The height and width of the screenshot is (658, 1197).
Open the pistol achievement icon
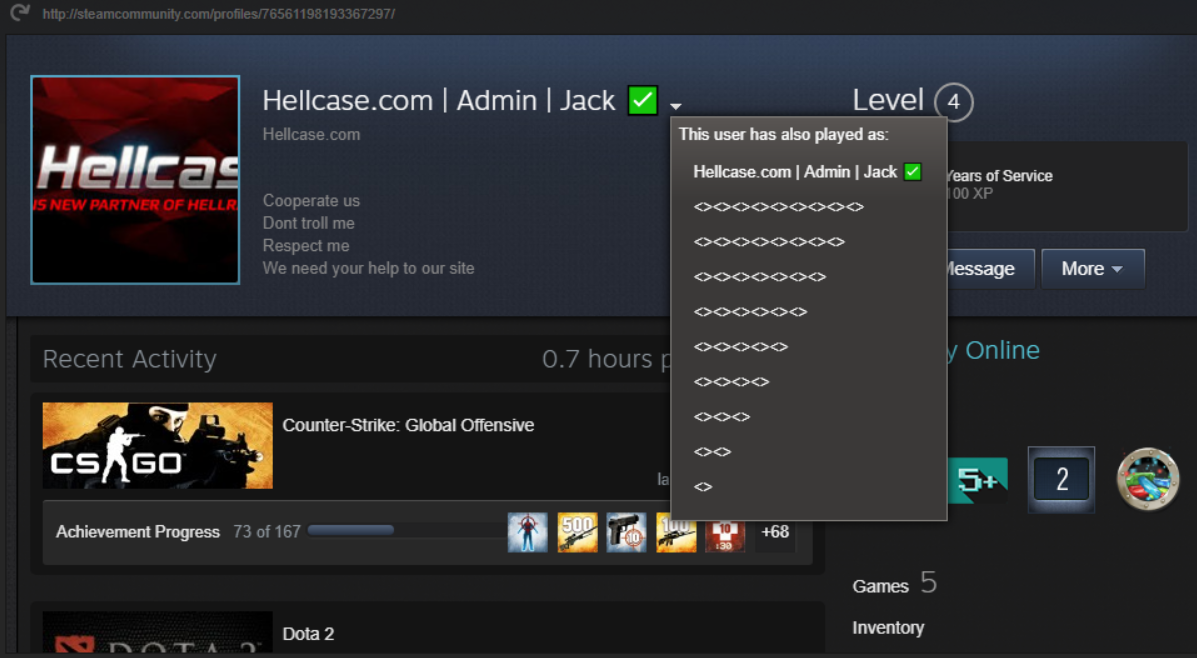click(x=627, y=532)
